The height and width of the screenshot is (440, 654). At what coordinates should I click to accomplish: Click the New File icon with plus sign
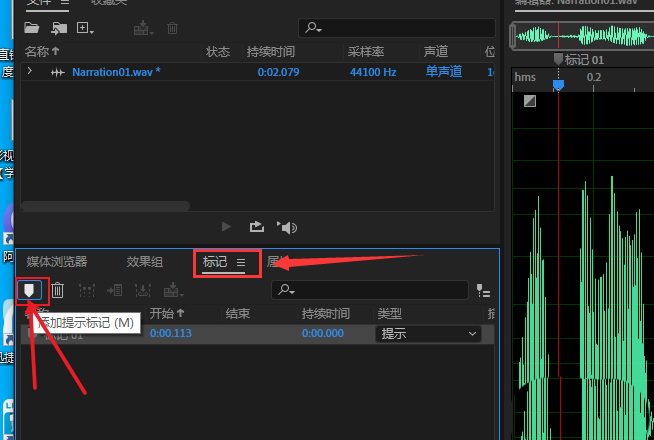(x=85, y=28)
